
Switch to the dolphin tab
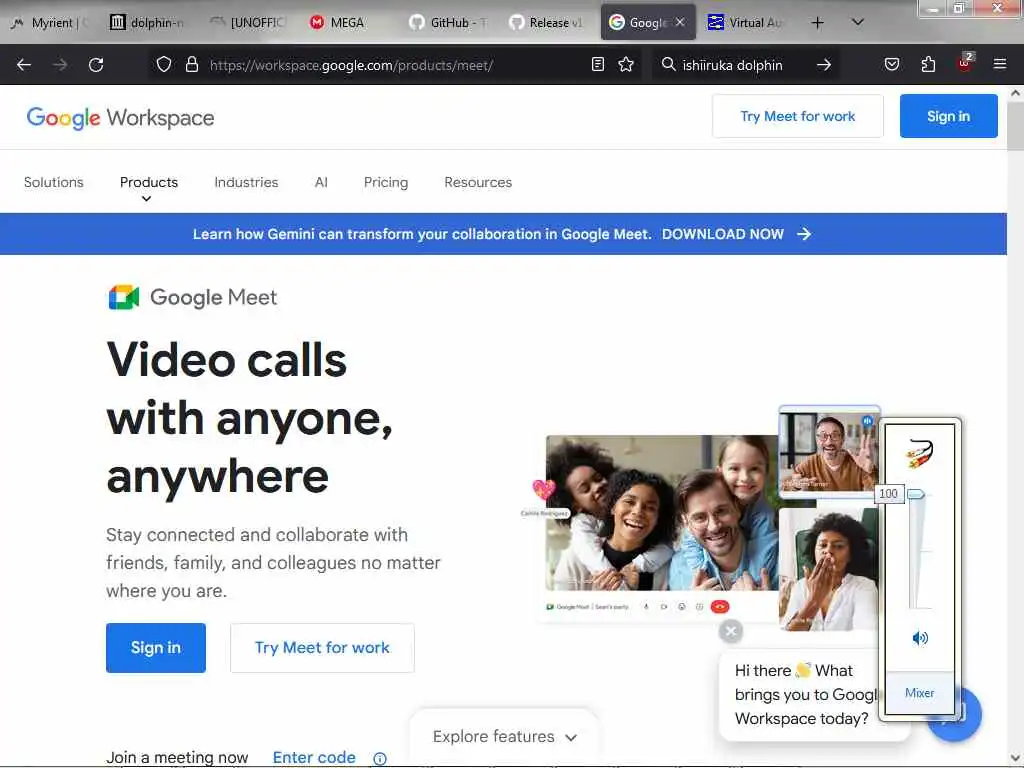tap(148, 23)
